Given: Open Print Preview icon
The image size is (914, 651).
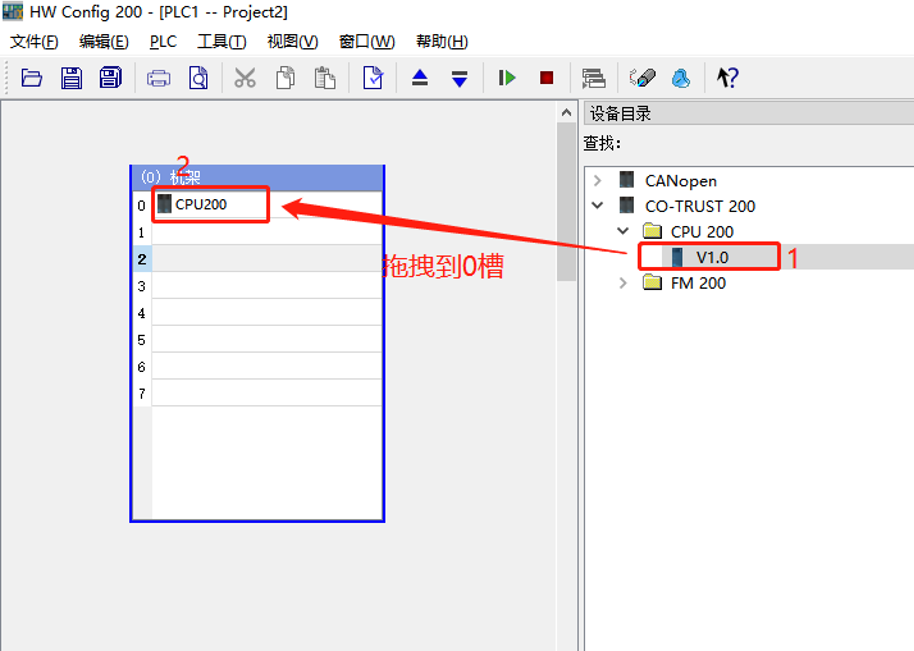Looking at the screenshot, I should [198, 78].
